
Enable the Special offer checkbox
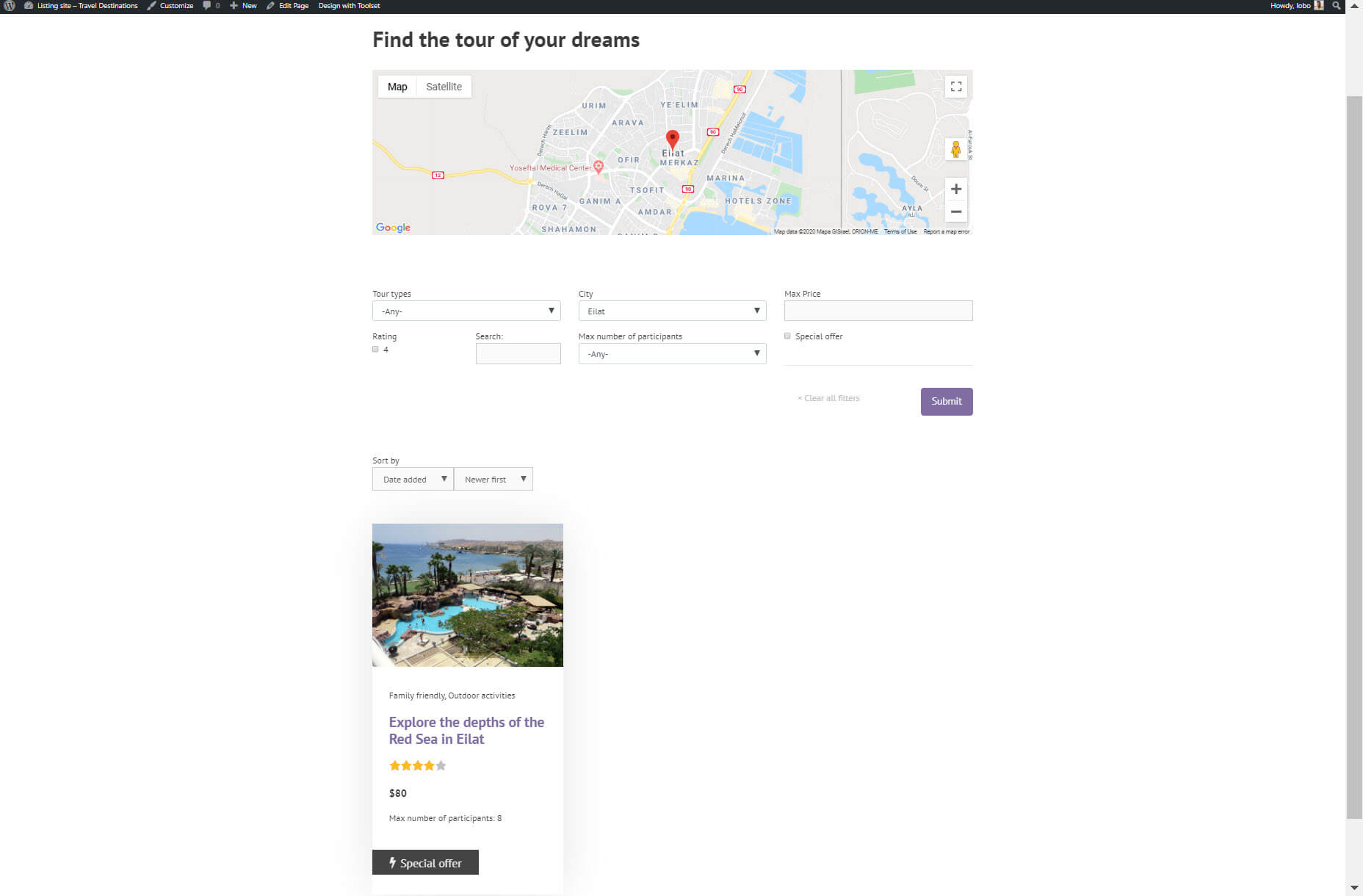click(787, 336)
